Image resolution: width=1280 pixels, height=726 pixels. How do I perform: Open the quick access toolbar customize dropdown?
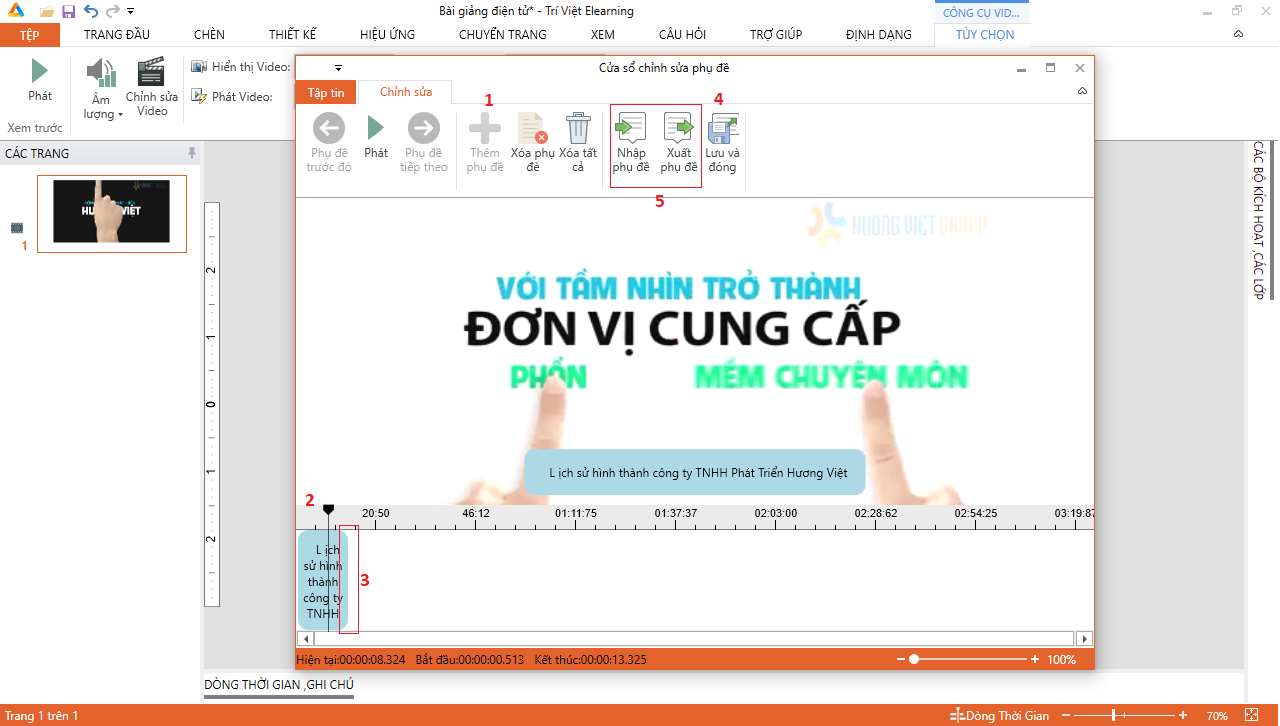131,11
